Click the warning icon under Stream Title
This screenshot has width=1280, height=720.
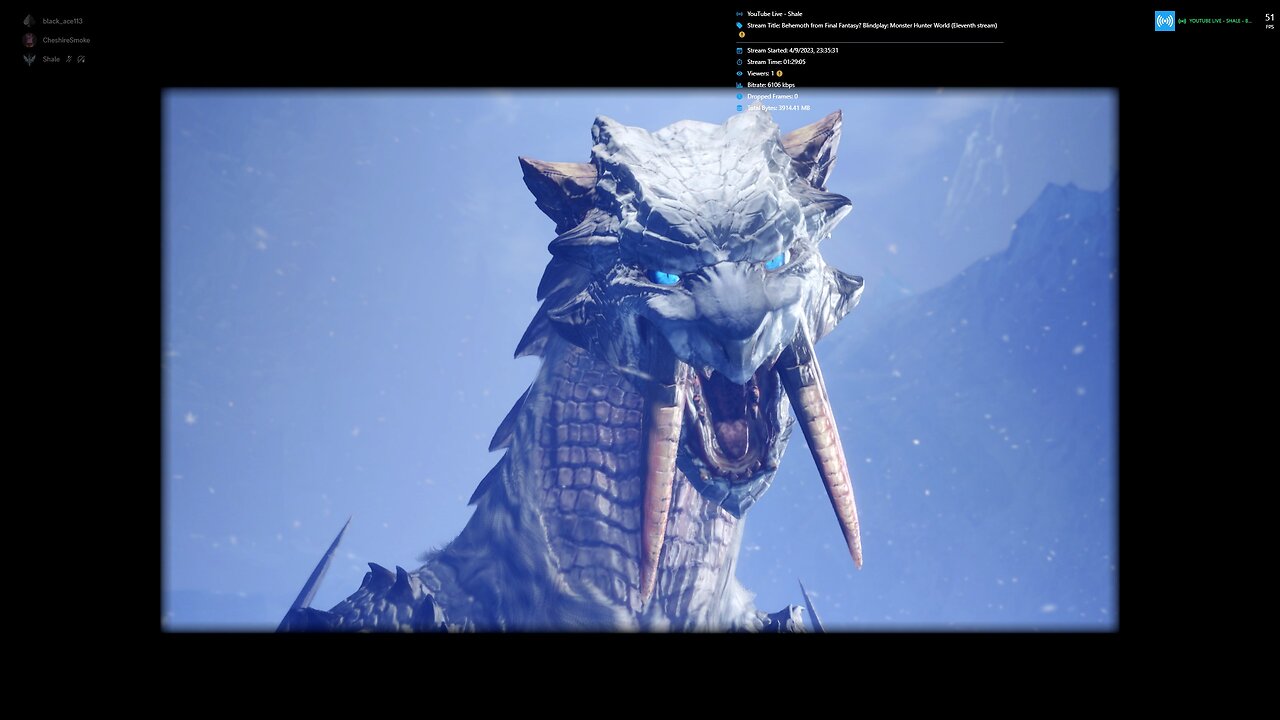[742, 35]
